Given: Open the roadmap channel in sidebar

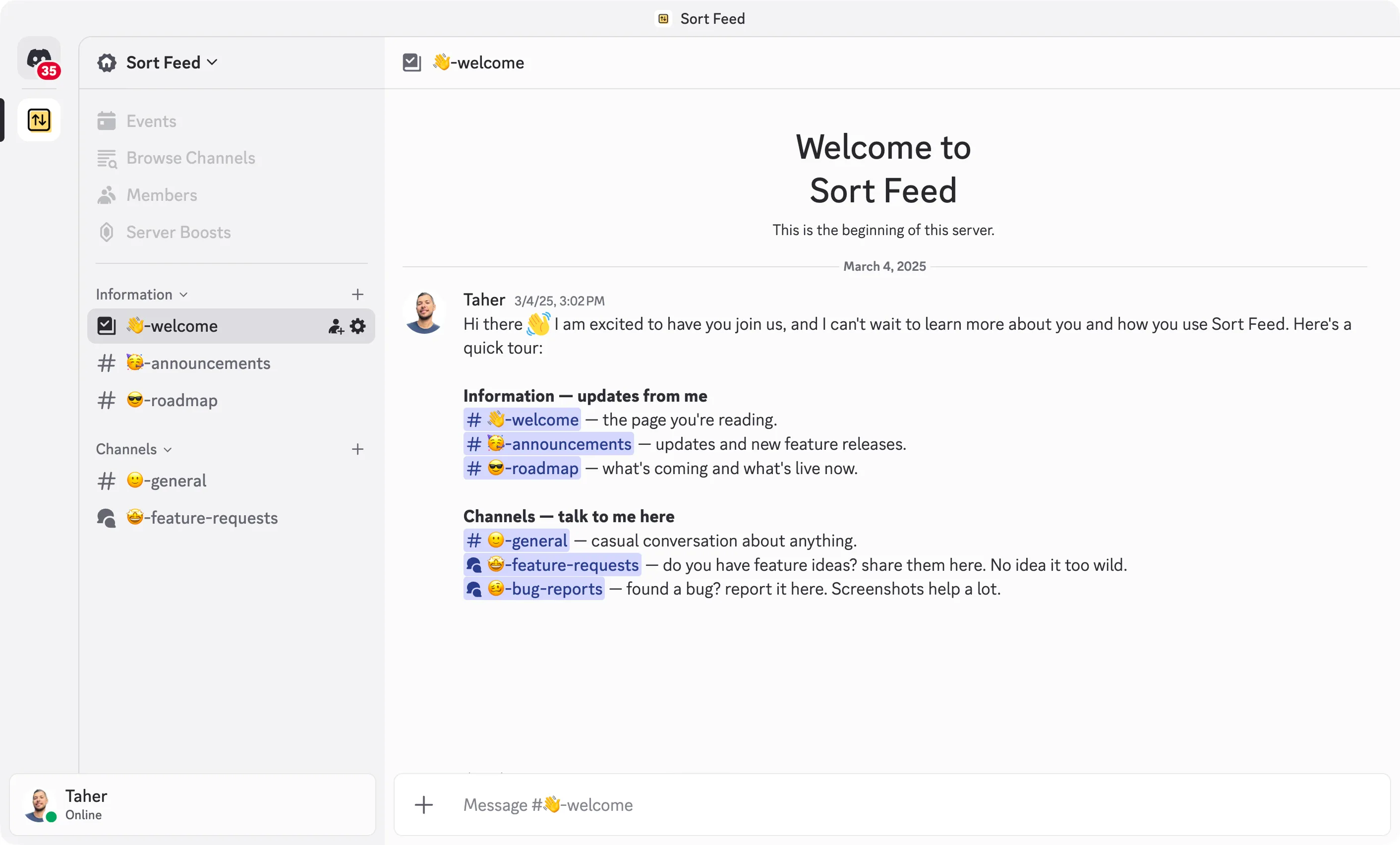Looking at the screenshot, I should click(231, 400).
